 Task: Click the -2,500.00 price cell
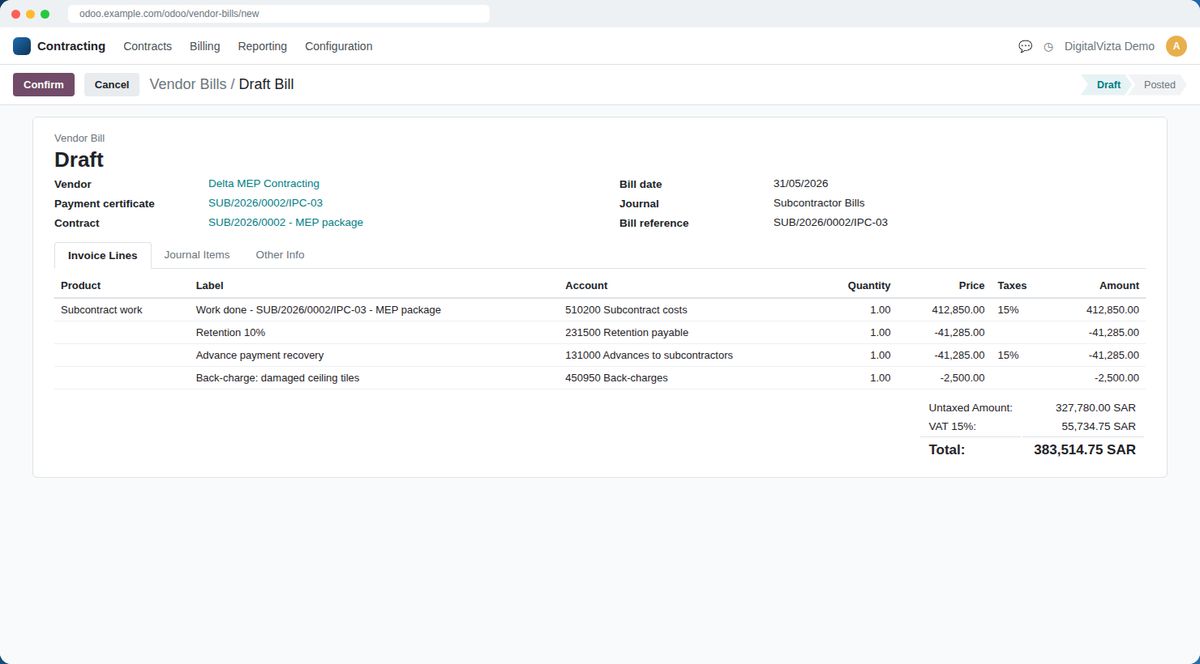[962, 378]
